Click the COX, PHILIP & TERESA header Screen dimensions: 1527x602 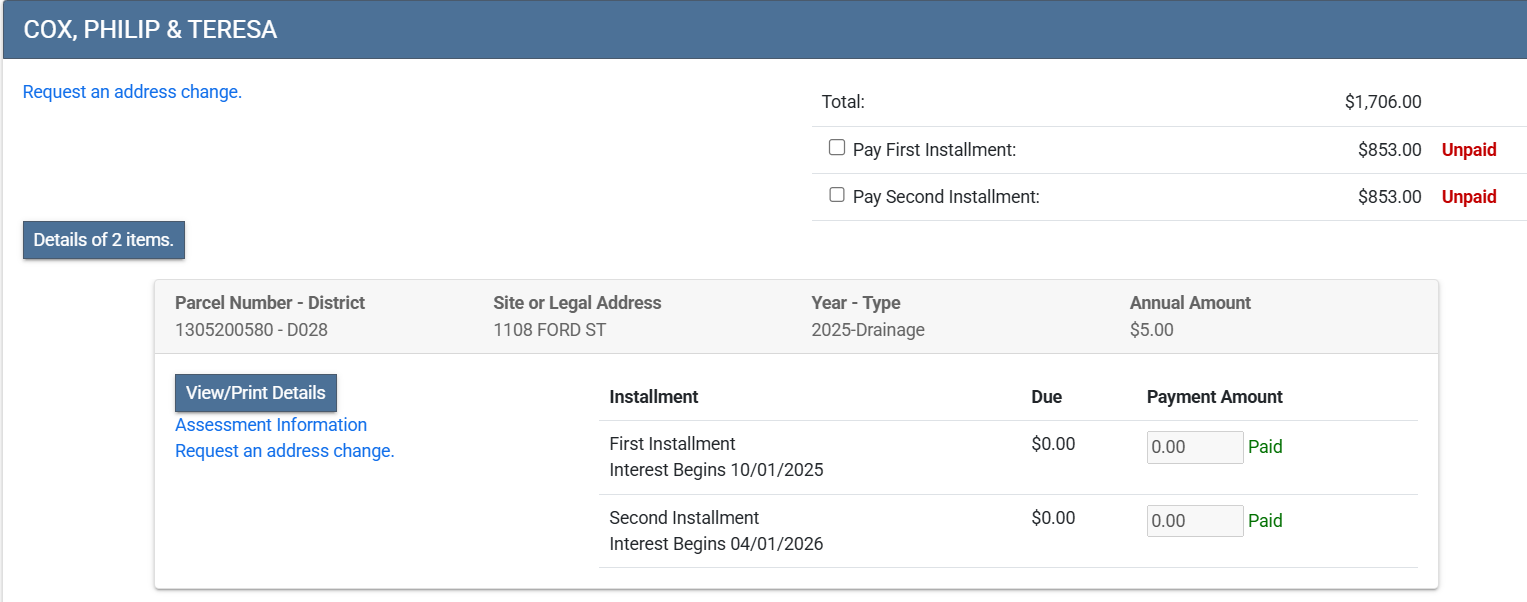150,30
